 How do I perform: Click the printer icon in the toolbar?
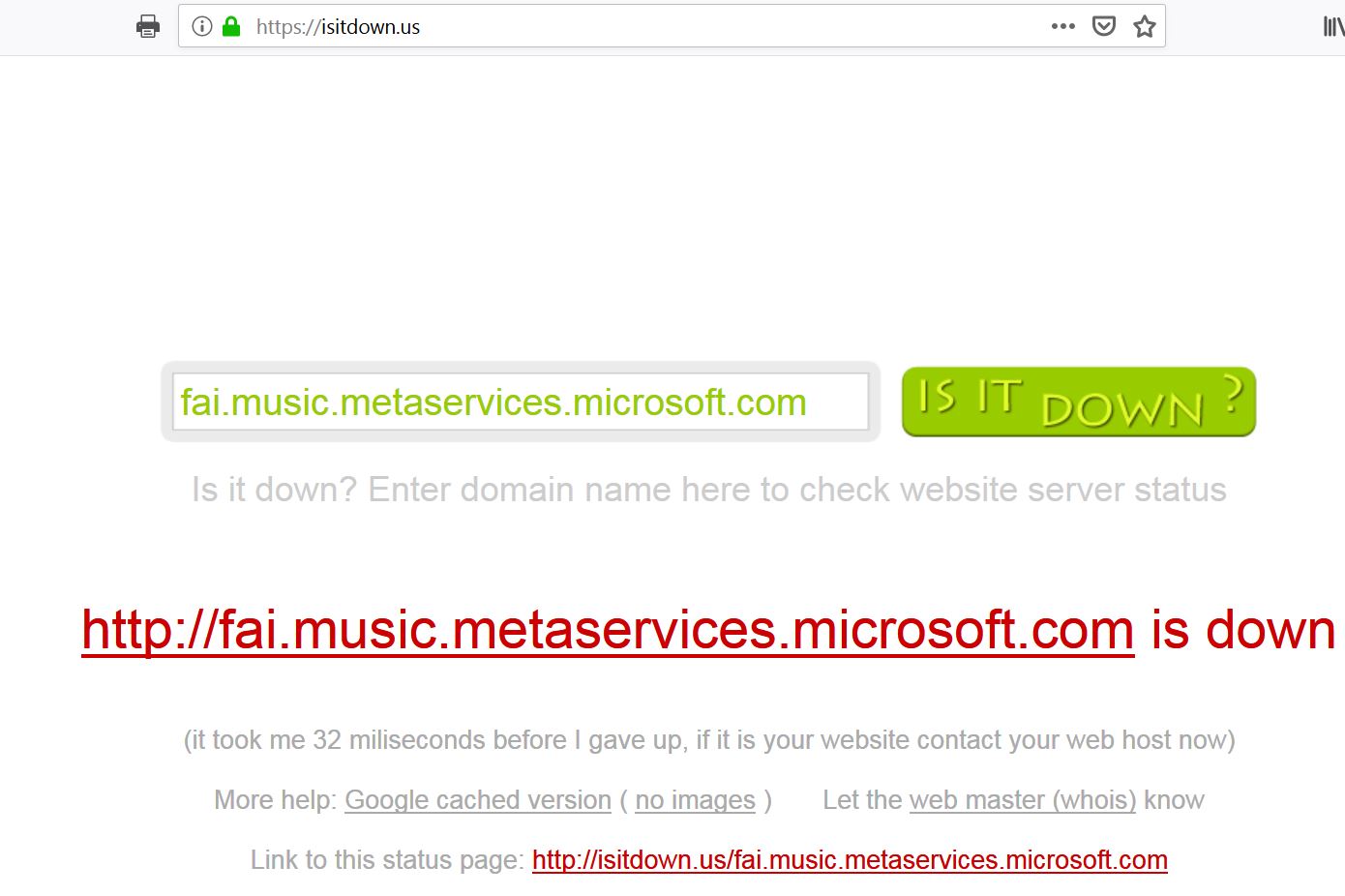pyautogui.click(x=147, y=26)
